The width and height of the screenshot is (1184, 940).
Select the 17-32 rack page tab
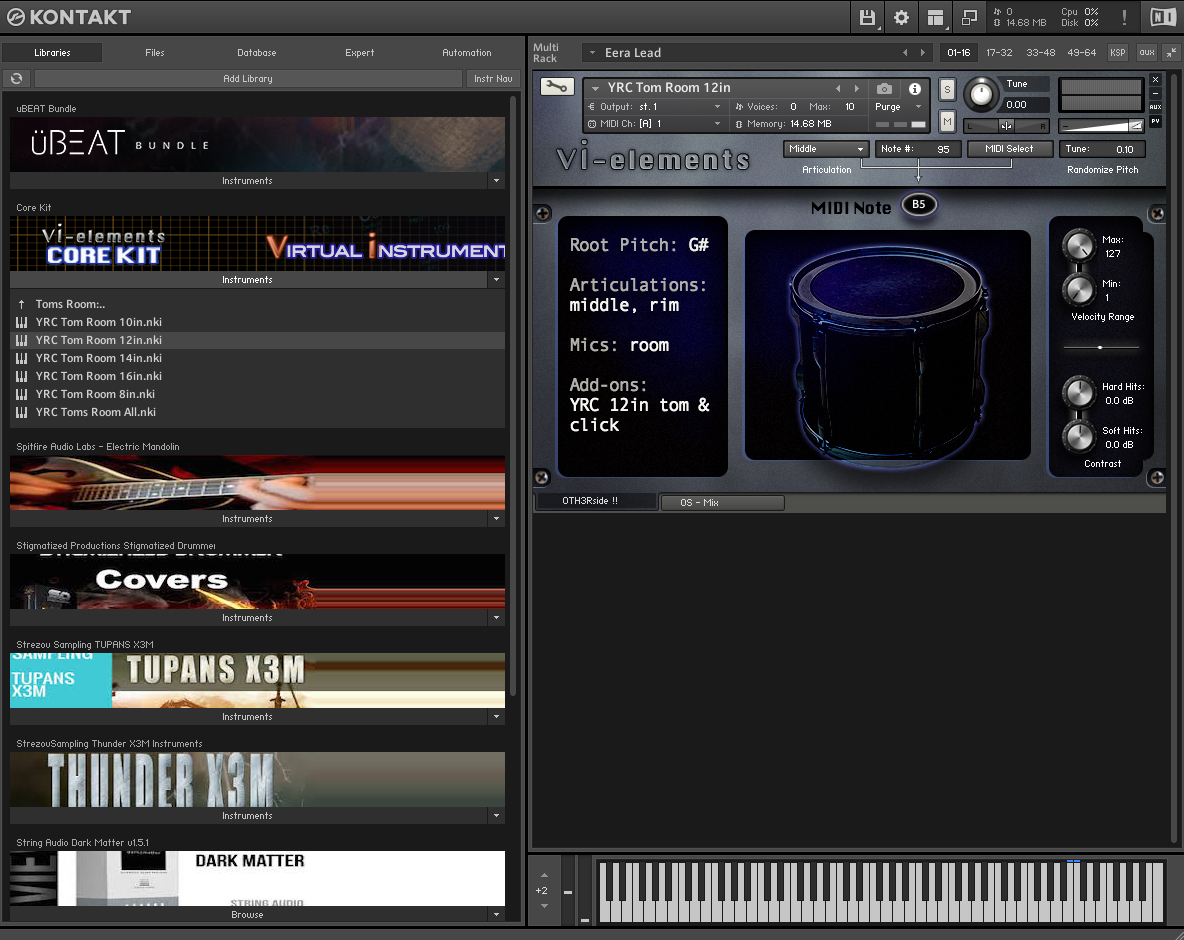(x=999, y=53)
